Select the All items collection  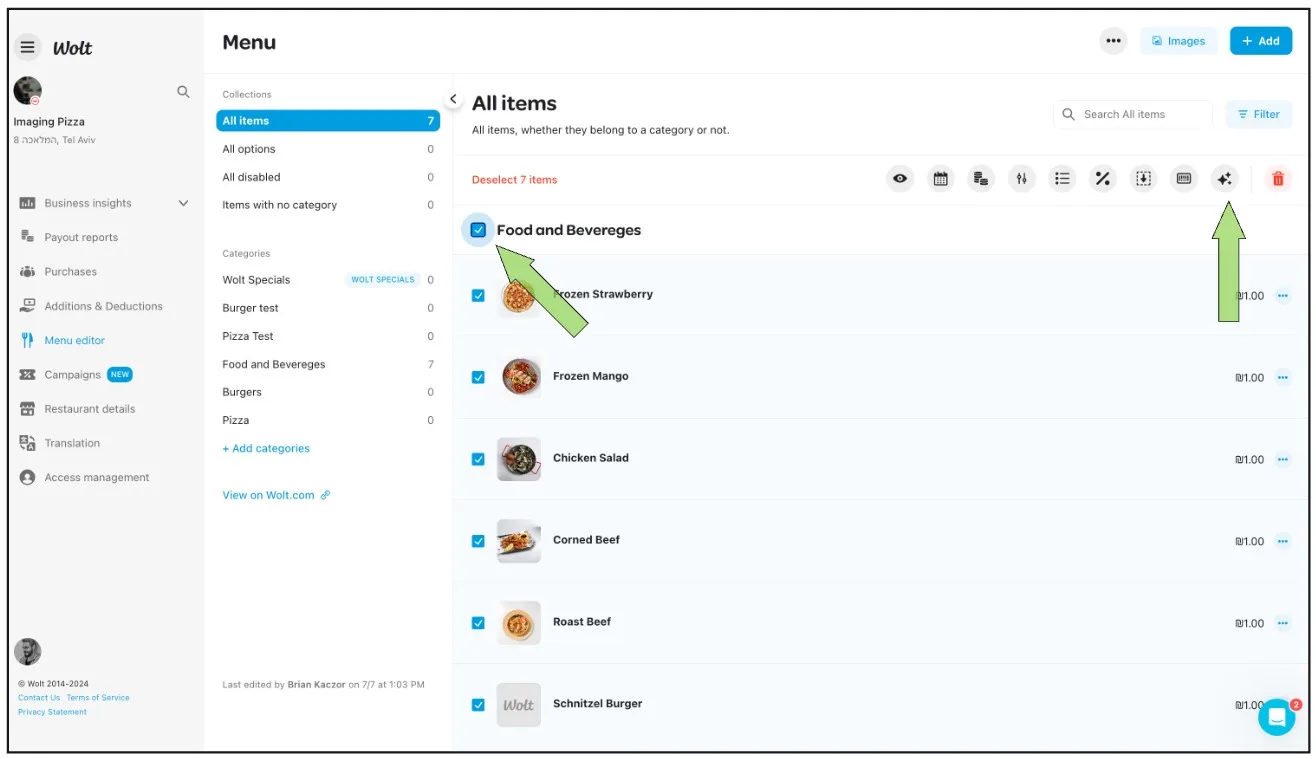328,121
